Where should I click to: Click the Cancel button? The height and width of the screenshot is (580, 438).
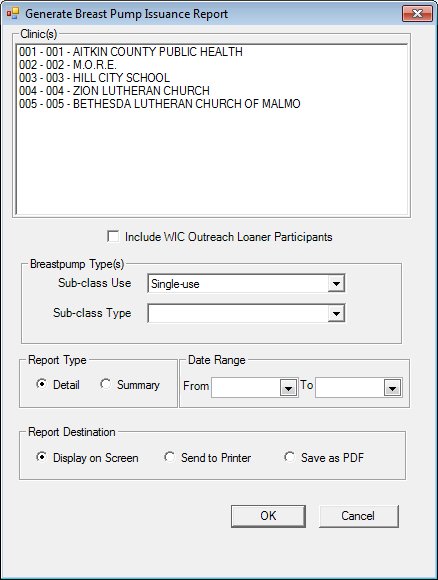358,516
